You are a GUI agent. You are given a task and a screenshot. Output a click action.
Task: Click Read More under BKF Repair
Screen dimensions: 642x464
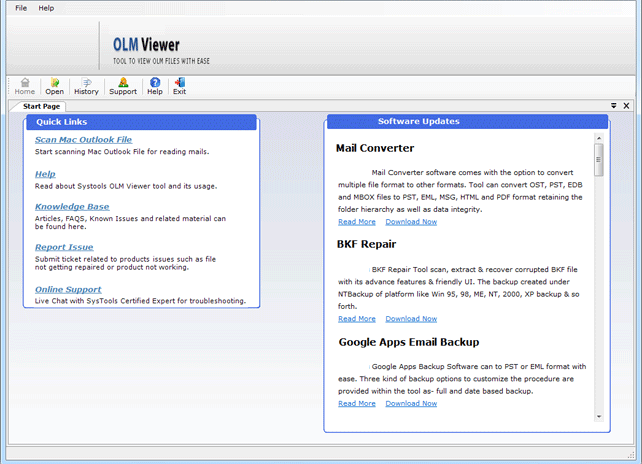coord(357,319)
